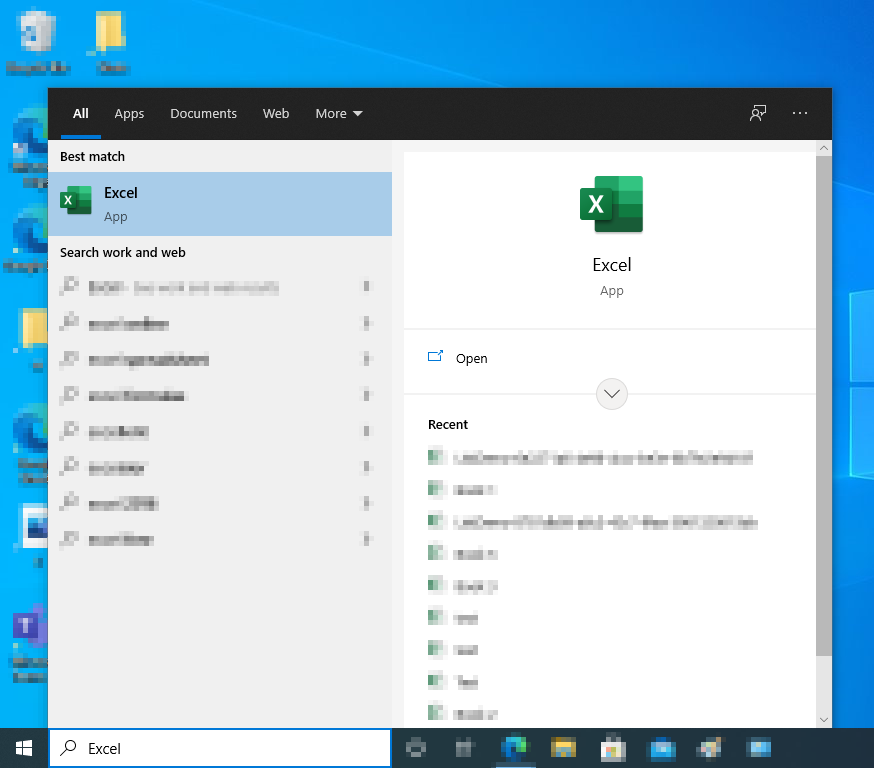
Task: Click the preview pane scrollbar down arrow
Action: (824, 720)
